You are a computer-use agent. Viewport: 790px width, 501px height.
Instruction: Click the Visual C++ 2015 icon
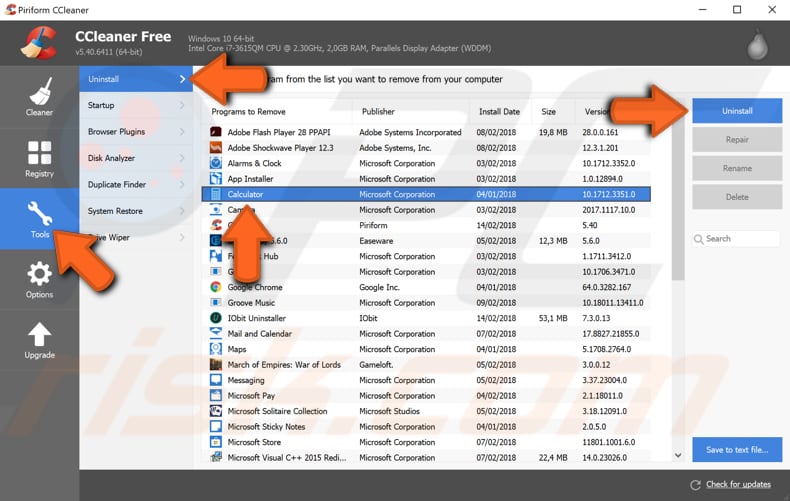pos(216,457)
